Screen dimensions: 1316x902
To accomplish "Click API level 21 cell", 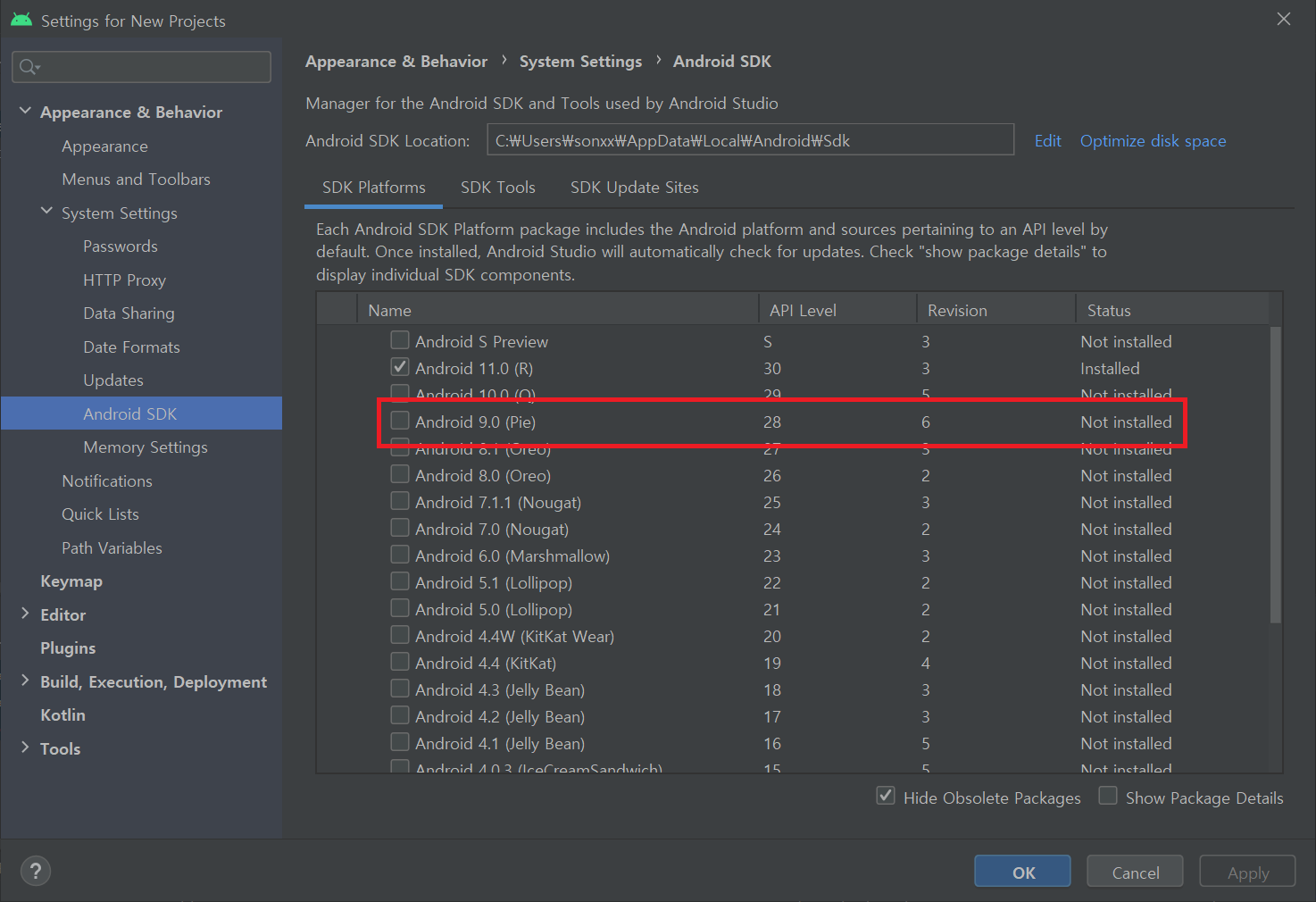I will [771, 609].
